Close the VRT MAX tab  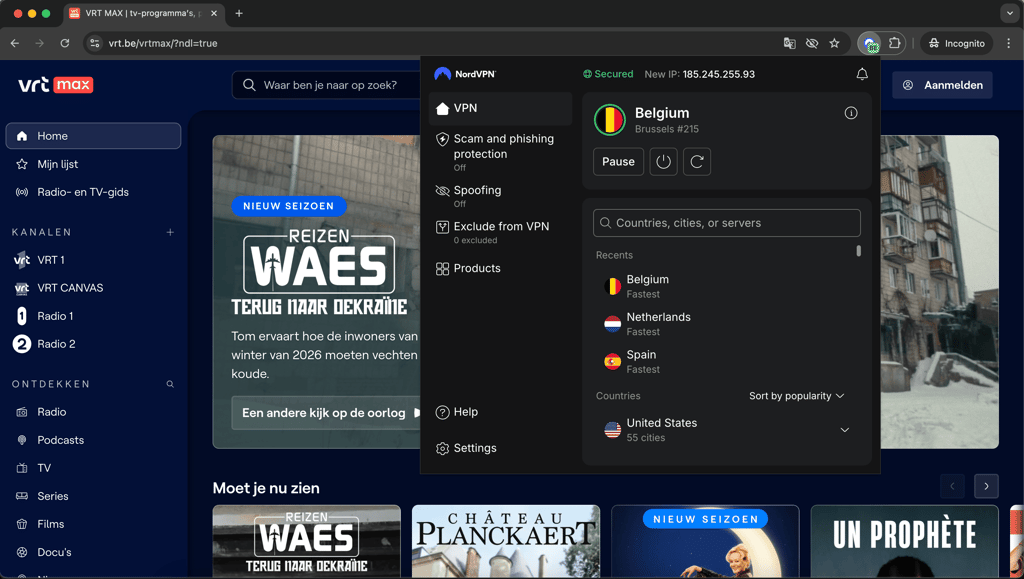tap(214, 13)
